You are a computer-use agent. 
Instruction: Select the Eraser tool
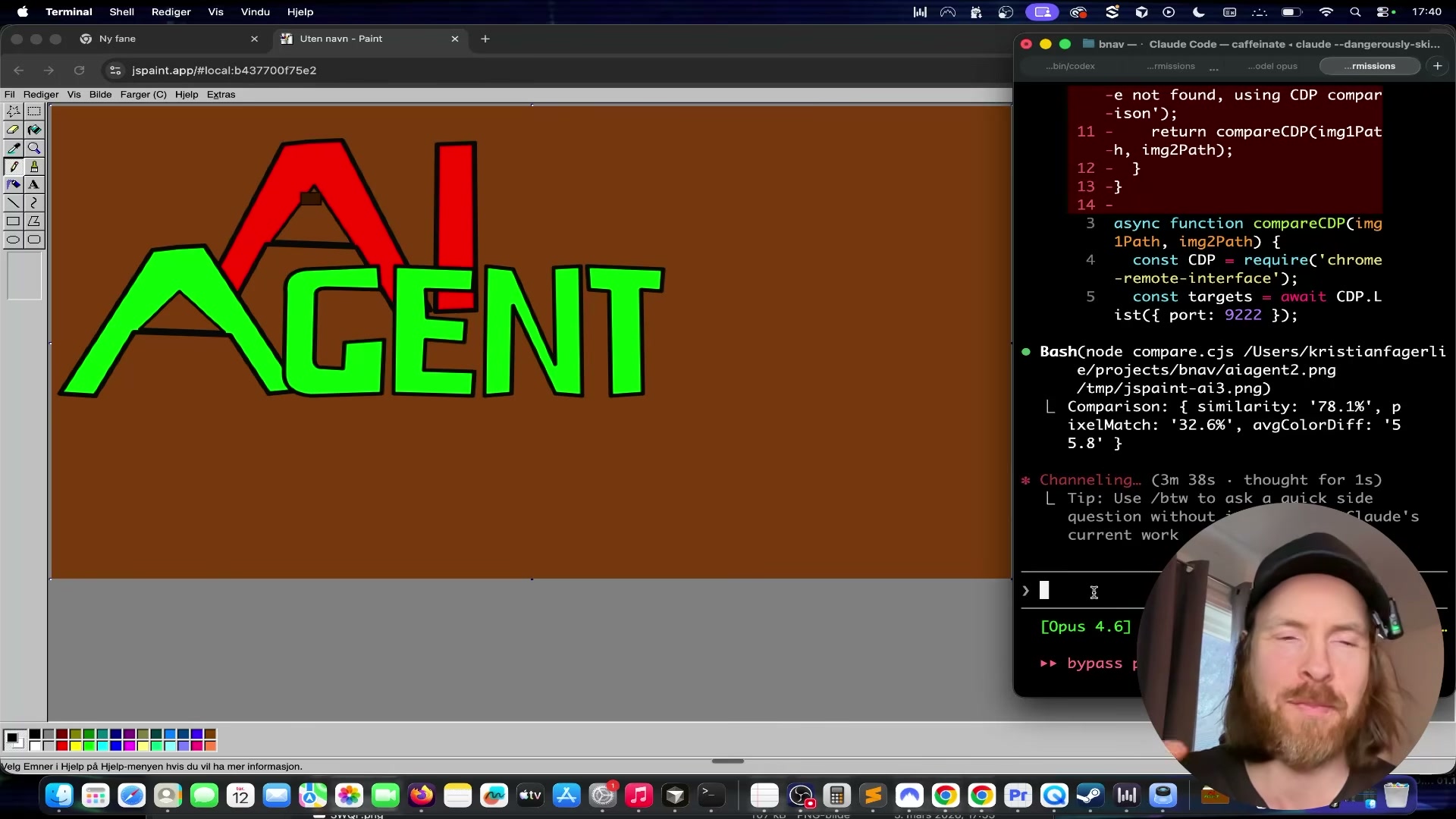click(x=14, y=130)
